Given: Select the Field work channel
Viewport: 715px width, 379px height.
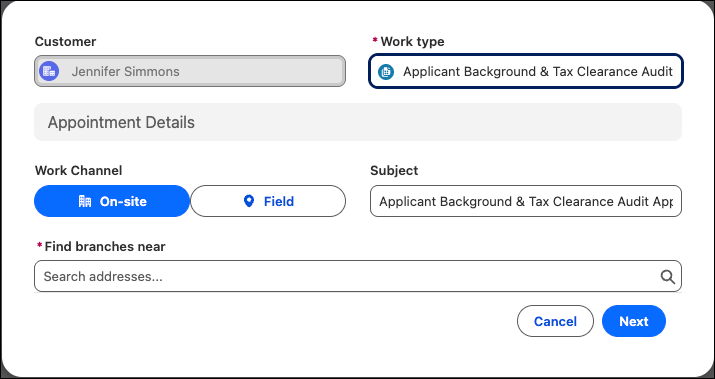Looking at the screenshot, I should pyautogui.click(x=268, y=201).
